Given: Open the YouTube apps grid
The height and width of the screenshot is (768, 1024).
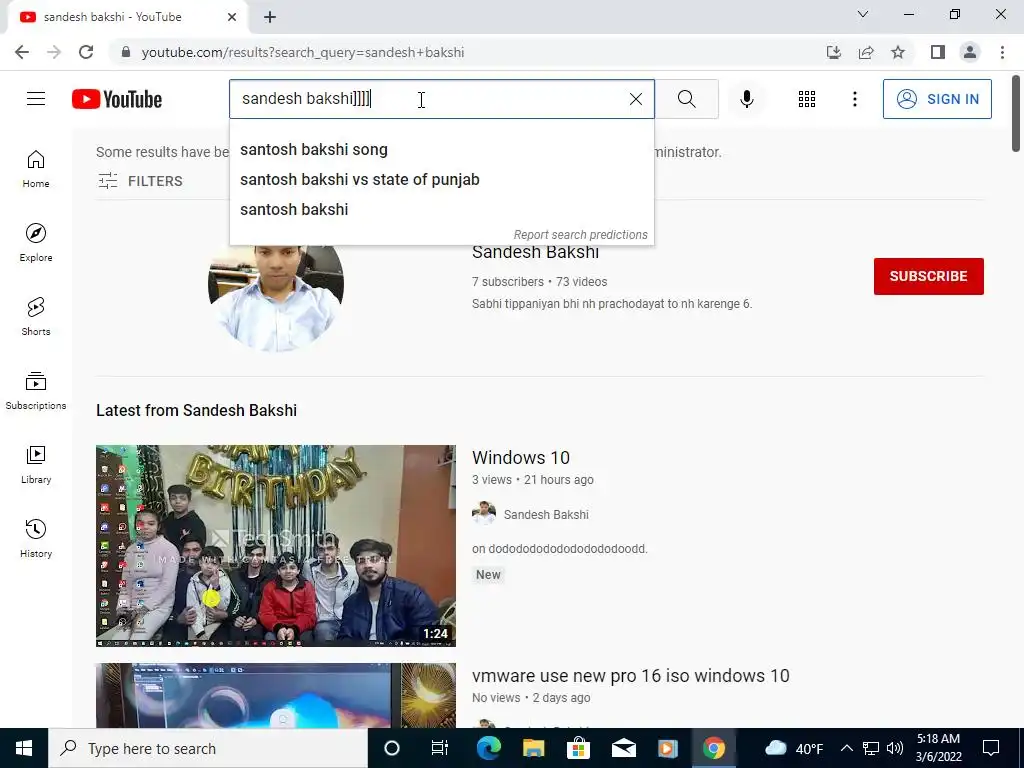Looking at the screenshot, I should (807, 99).
